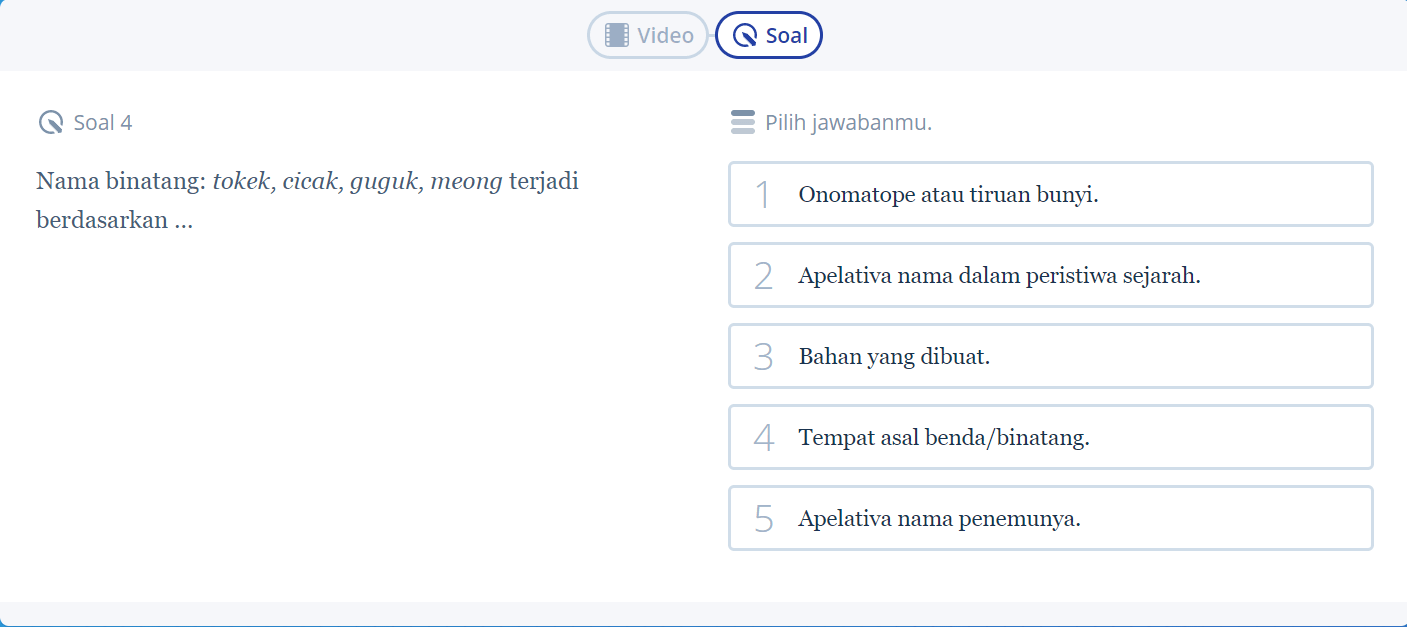Image resolution: width=1407 pixels, height=627 pixels.
Task: Click the number 4 badge on fourth answer
Action: tap(762, 437)
